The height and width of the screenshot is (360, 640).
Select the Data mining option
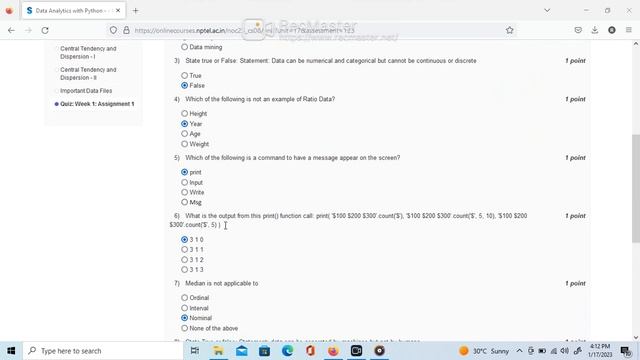[184, 47]
